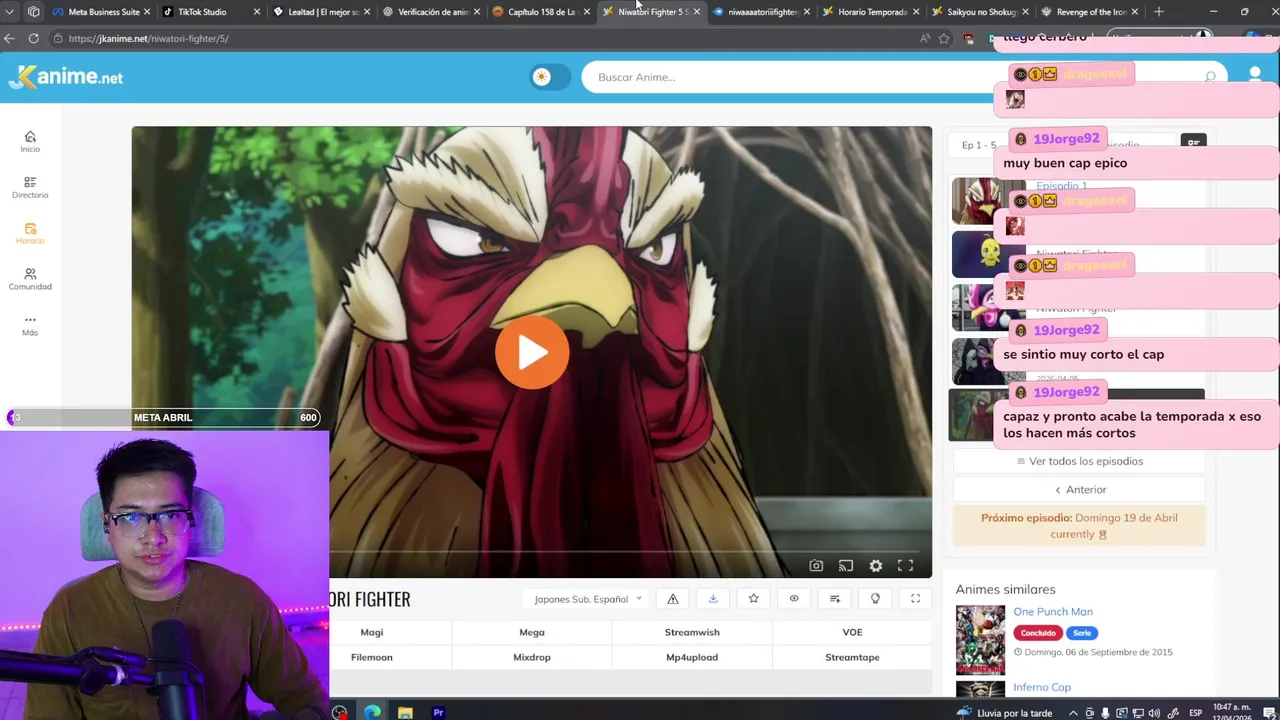Take a screenshot with the player camera icon
This screenshot has width=1280, height=720.
(x=816, y=566)
